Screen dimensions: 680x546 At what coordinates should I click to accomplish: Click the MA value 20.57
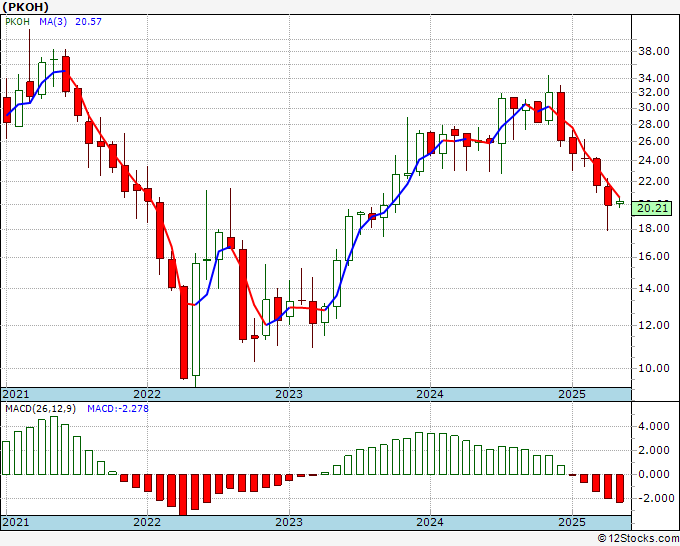[x=88, y=21]
